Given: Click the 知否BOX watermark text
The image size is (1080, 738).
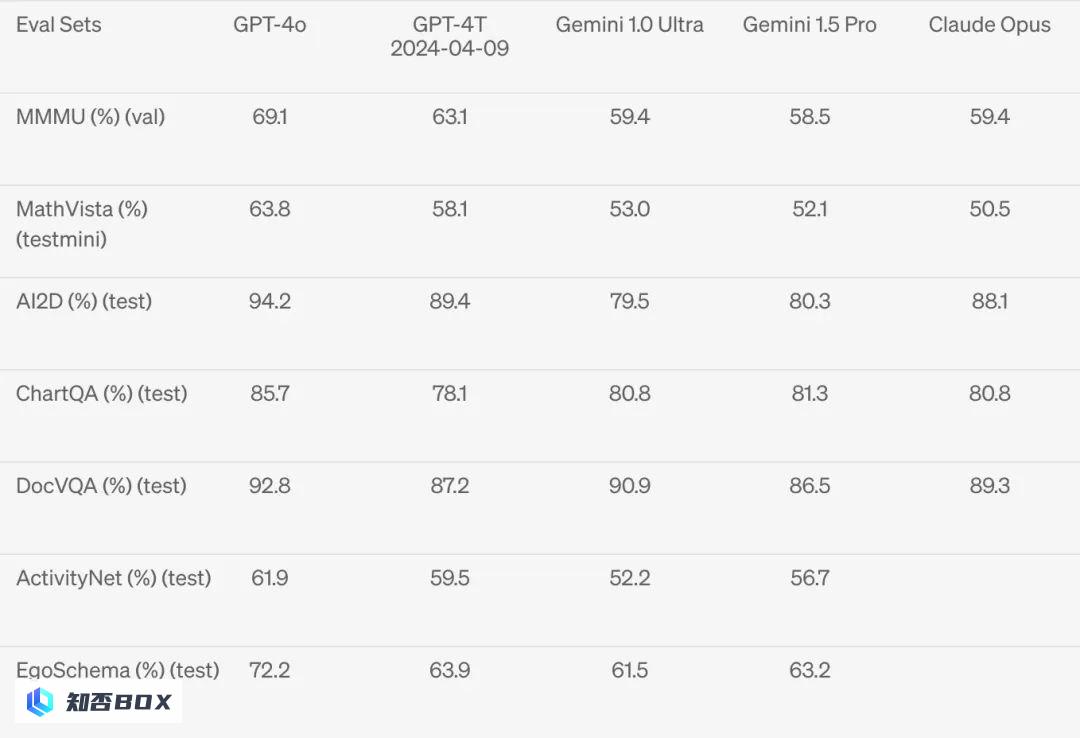Looking at the screenshot, I should (x=118, y=702).
